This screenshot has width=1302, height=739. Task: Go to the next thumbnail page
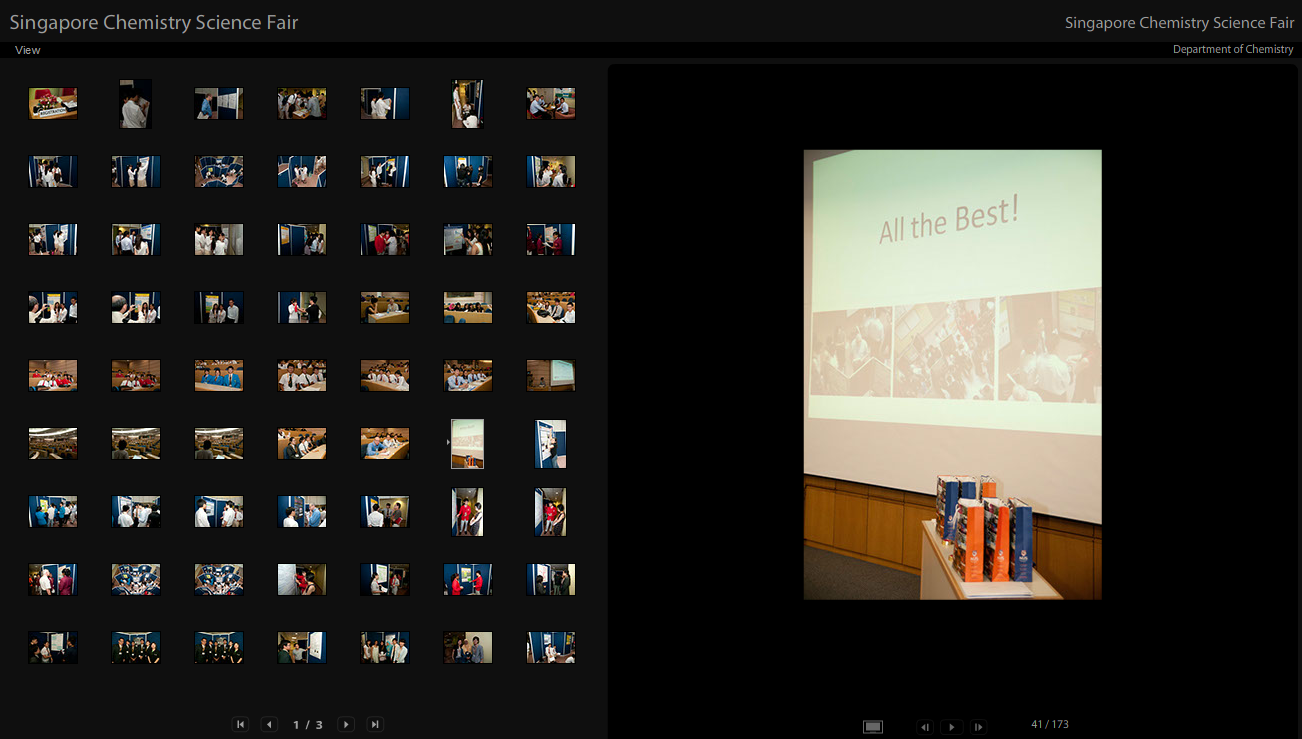(x=346, y=724)
